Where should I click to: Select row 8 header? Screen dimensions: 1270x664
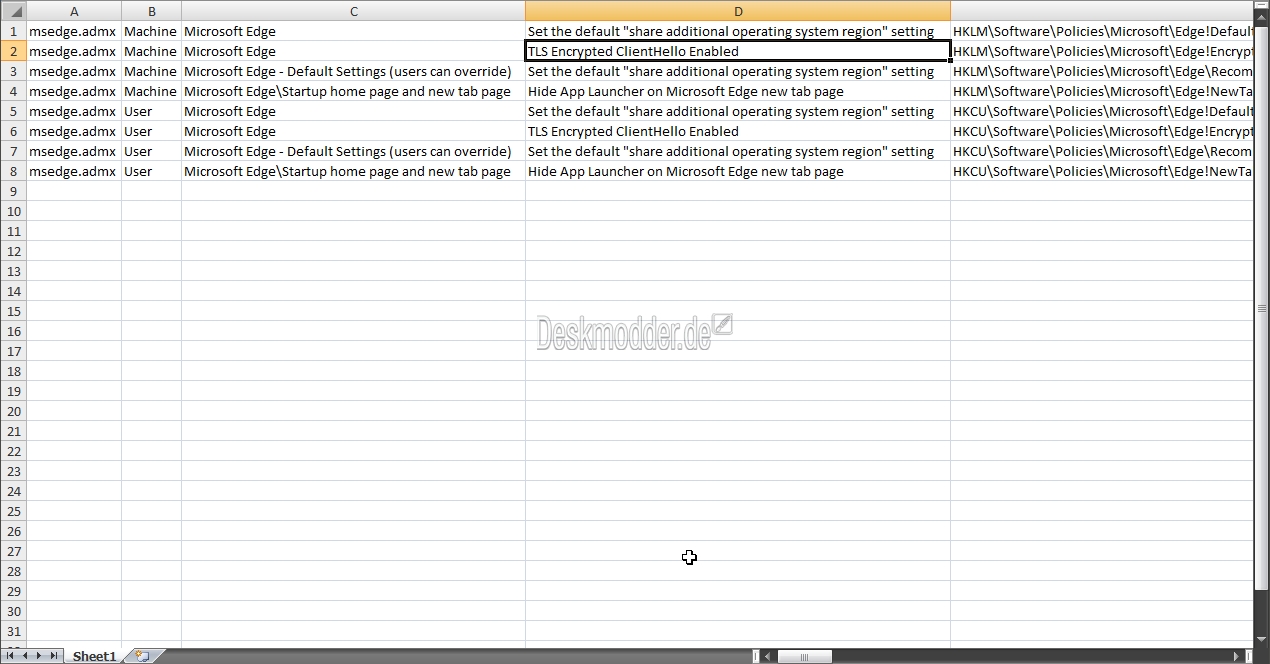[13, 171]
